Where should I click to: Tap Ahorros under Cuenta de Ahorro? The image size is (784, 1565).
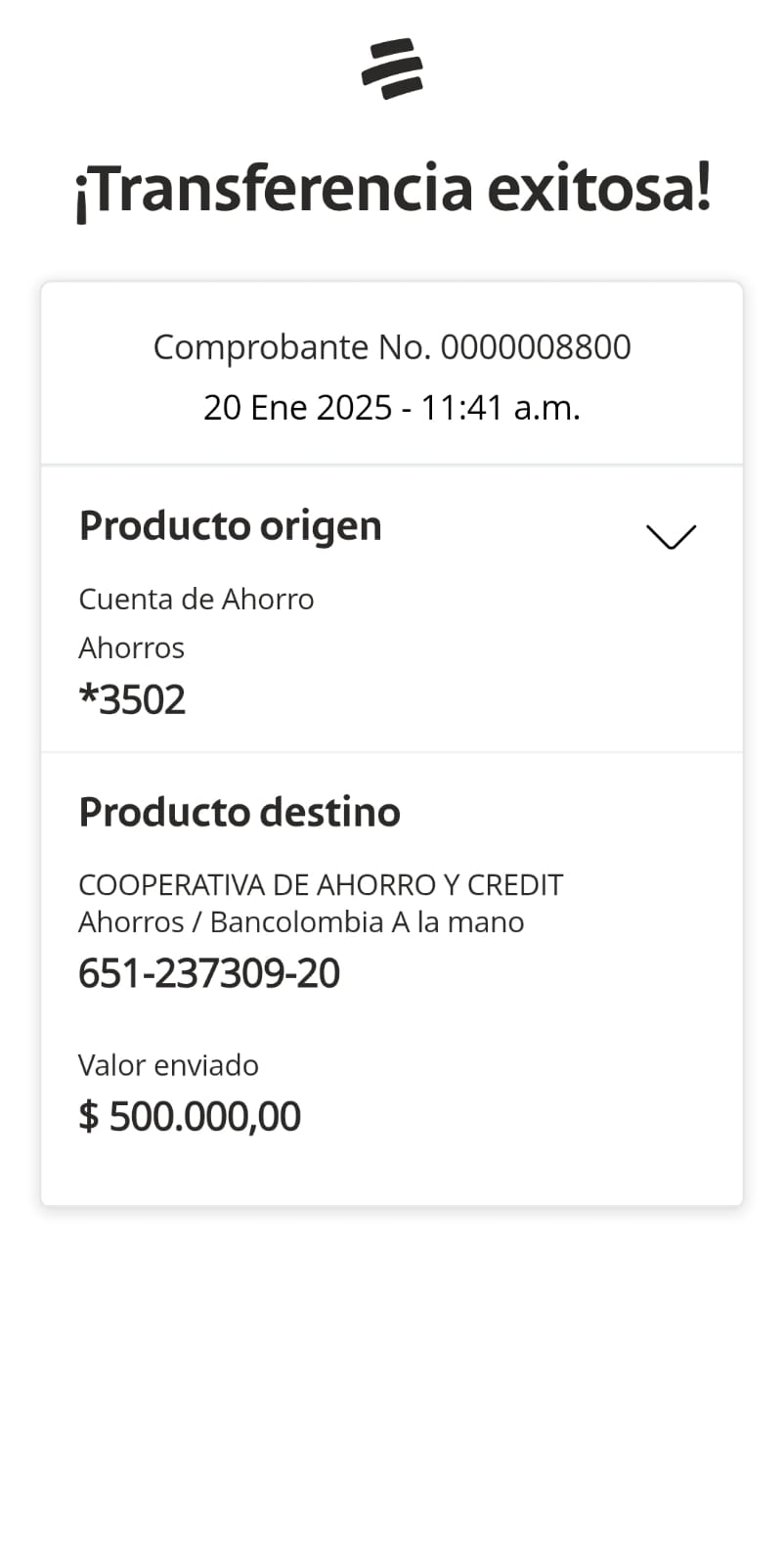tap(132, 648)
